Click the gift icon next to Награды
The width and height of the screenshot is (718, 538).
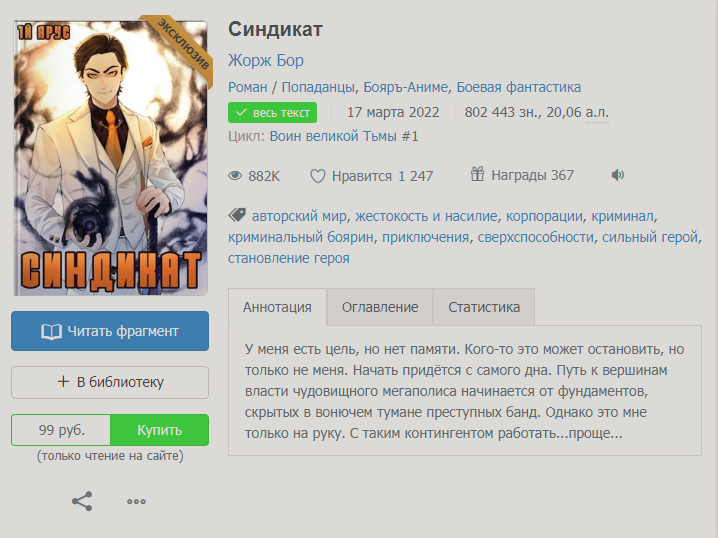tap(477, 174)
